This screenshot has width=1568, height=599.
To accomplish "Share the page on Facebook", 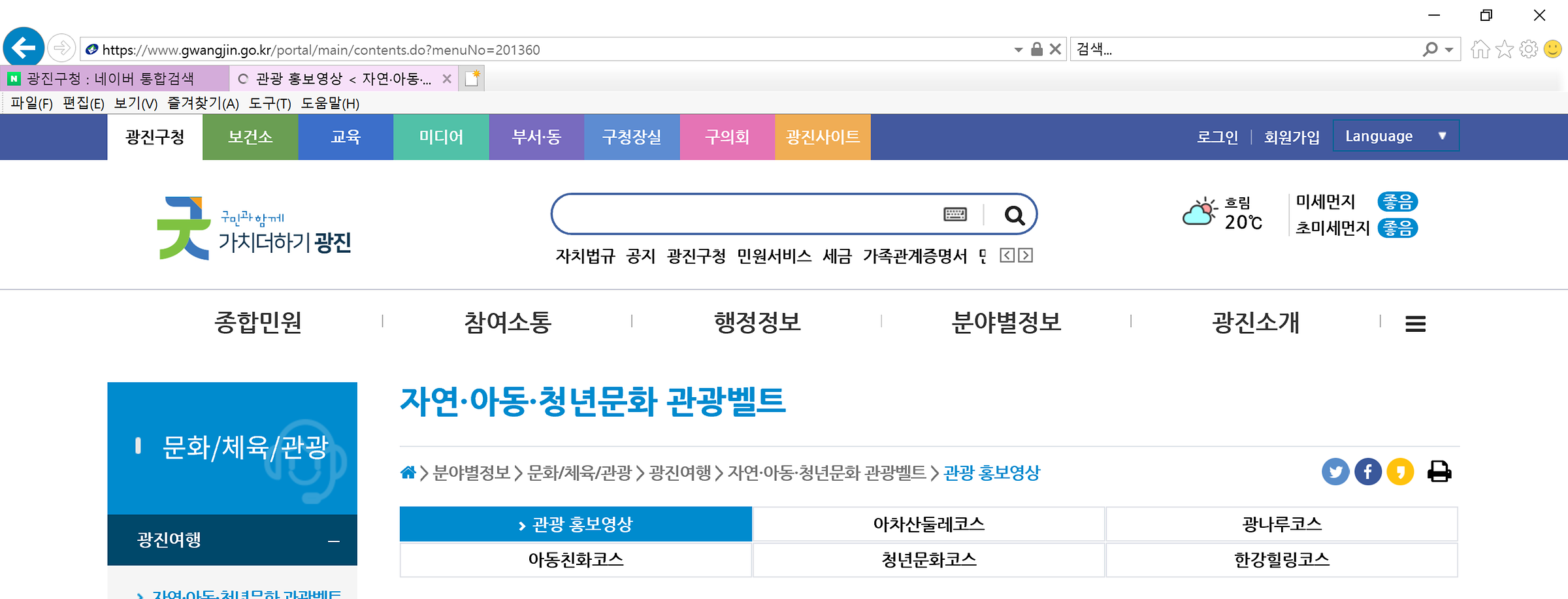I will pyautogui.click(x=1367, y=472).
